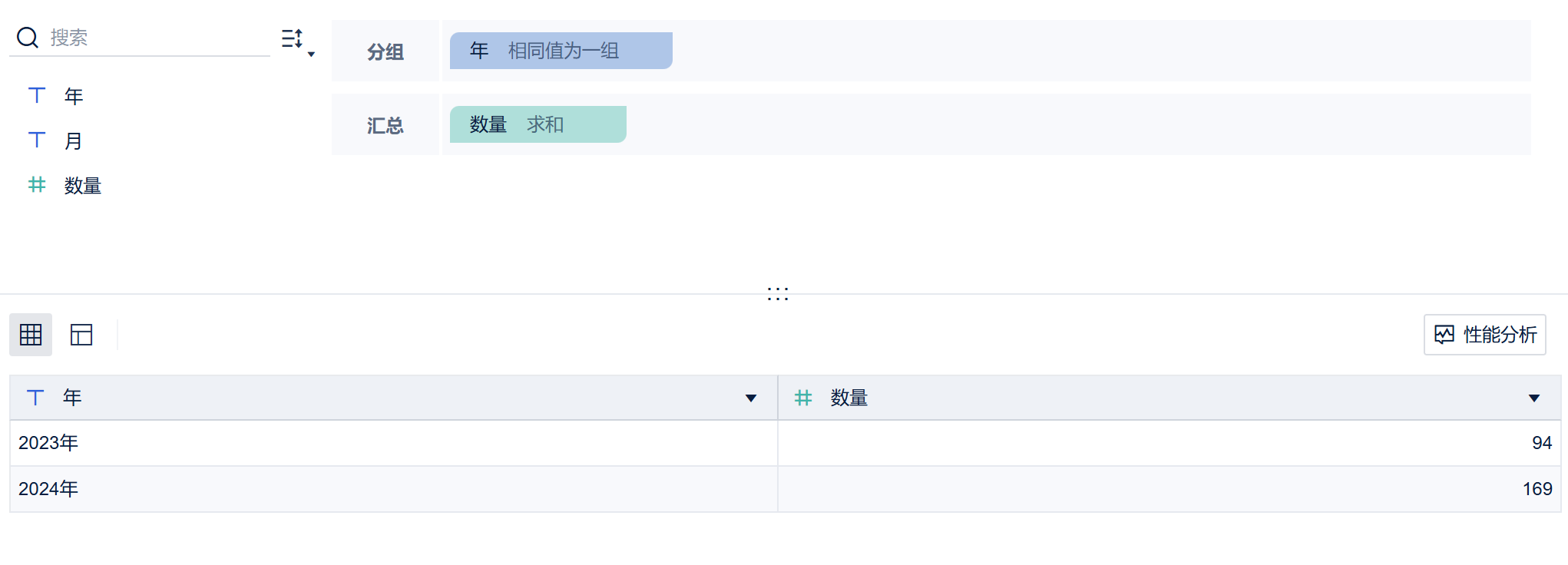The width and height of the screenshot is (1568, 565).
Task: Click the number-type icon beside 数量 field
Action: (x=37, y=184)
